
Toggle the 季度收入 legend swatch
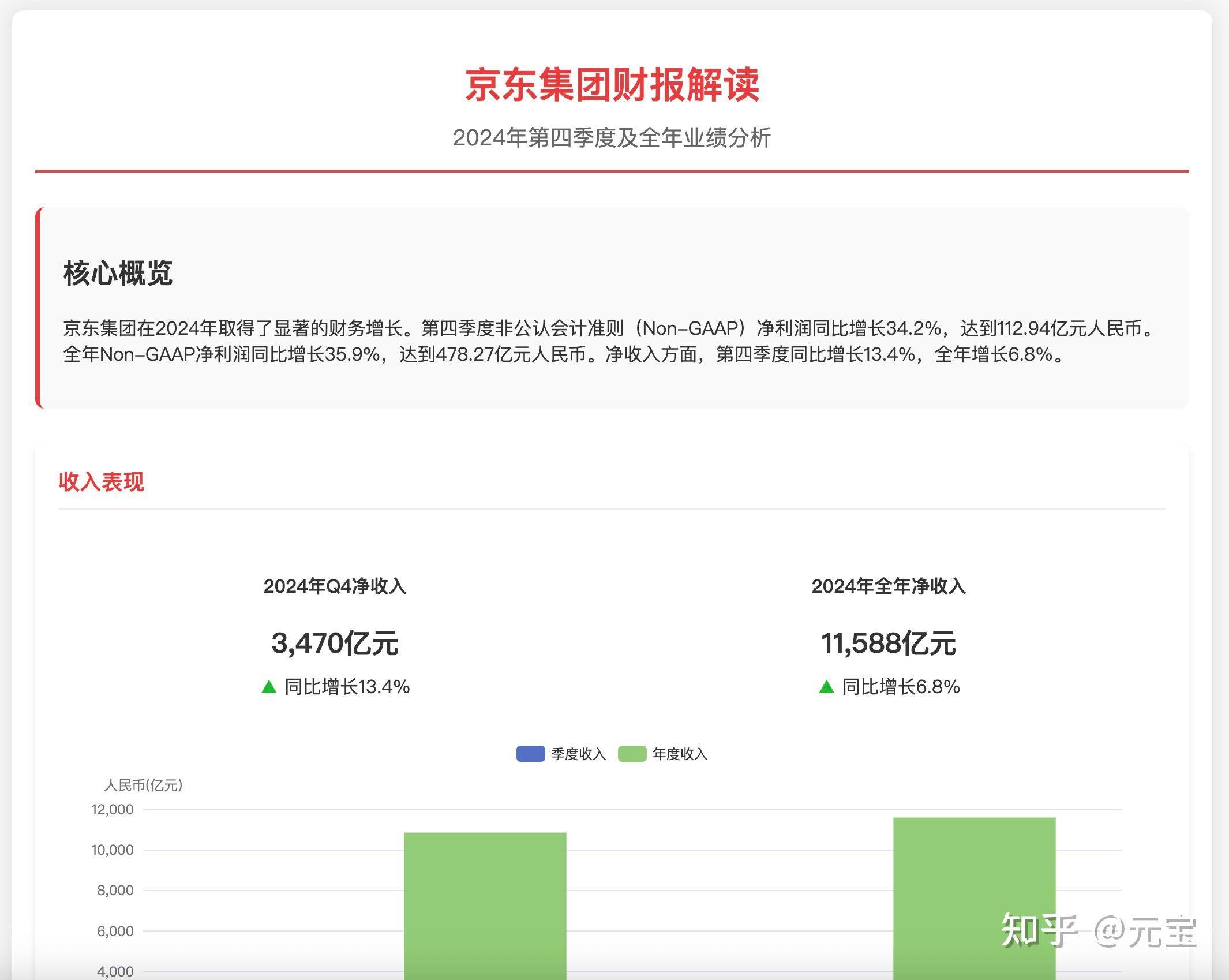tap(530, 754)
